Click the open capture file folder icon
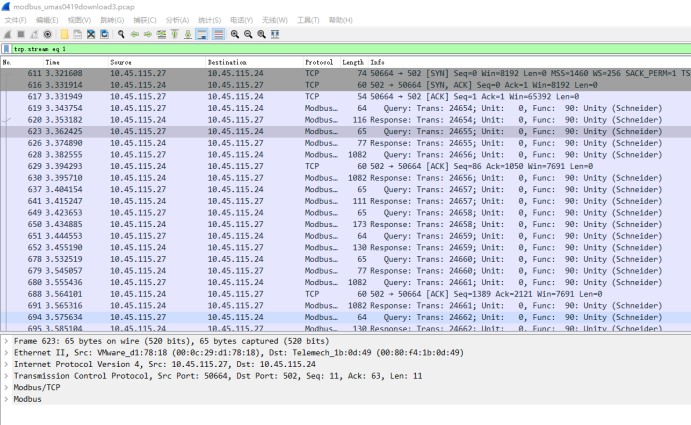 coord(63,34)
